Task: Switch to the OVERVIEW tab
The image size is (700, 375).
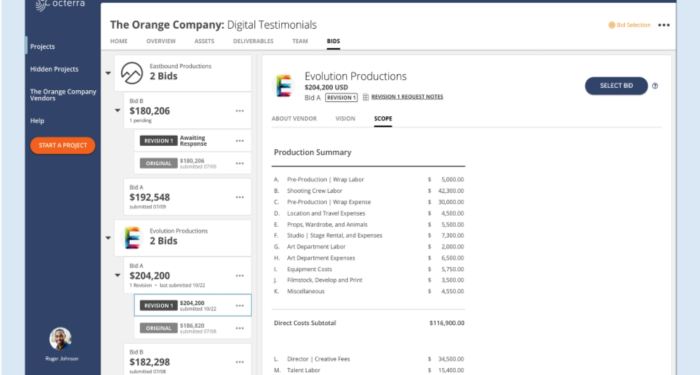Action: [161, 41]
